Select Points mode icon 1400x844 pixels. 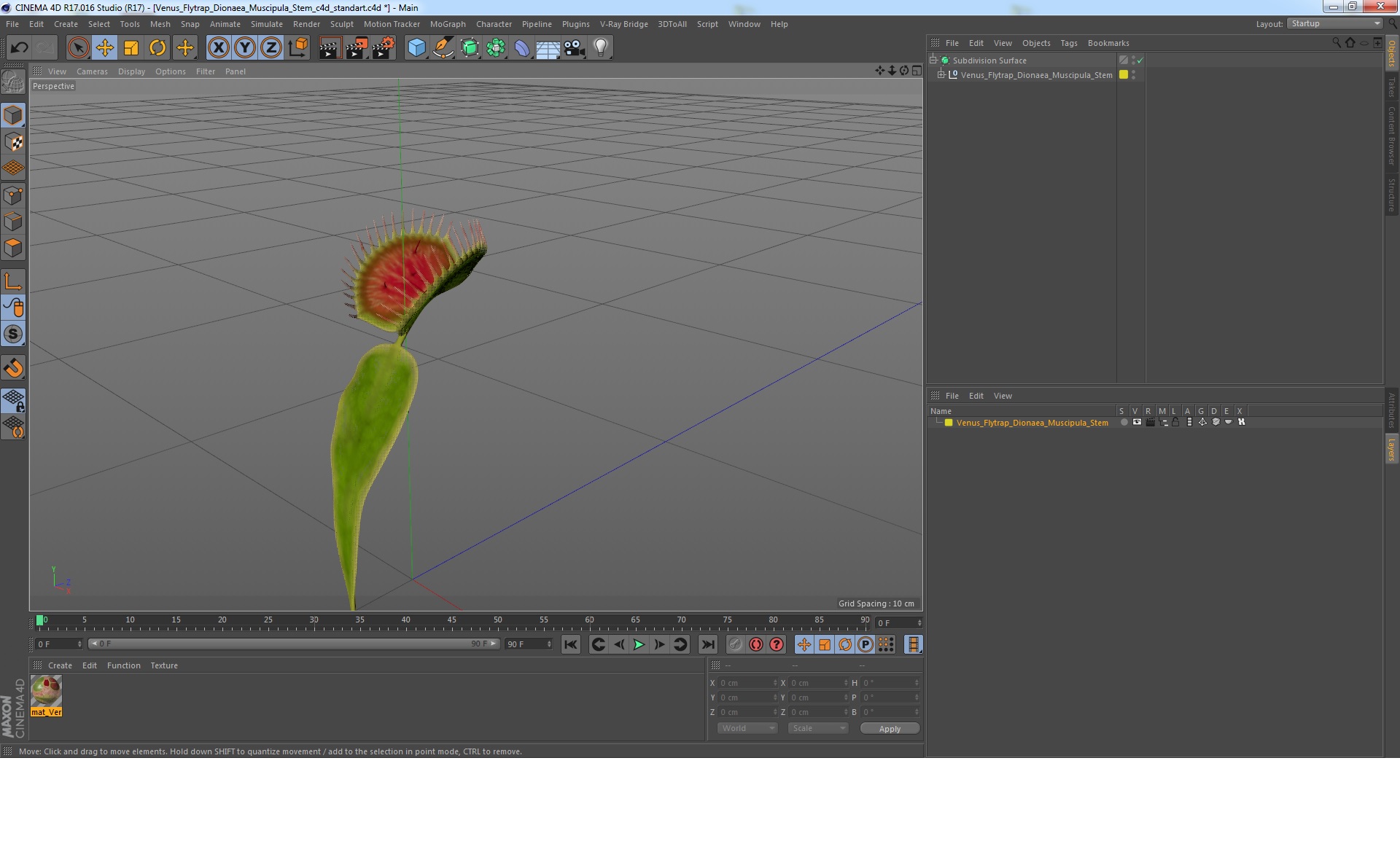[x=13, y=195]
